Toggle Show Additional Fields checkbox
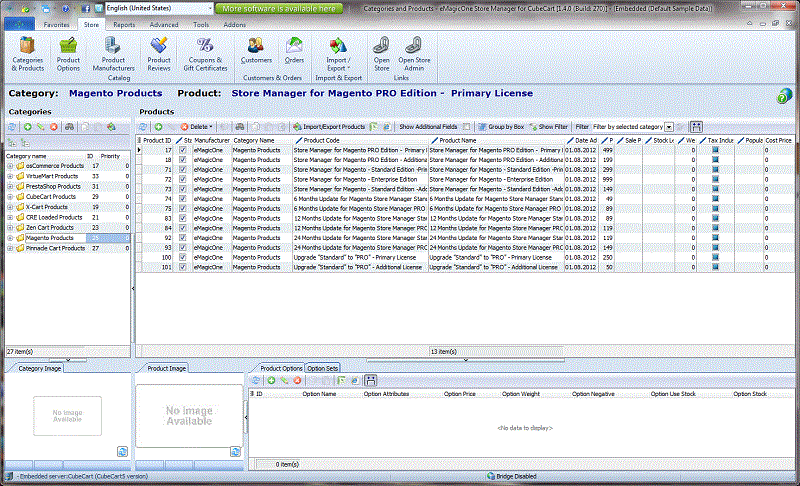 pyautogui.click(x=466, y=127)
